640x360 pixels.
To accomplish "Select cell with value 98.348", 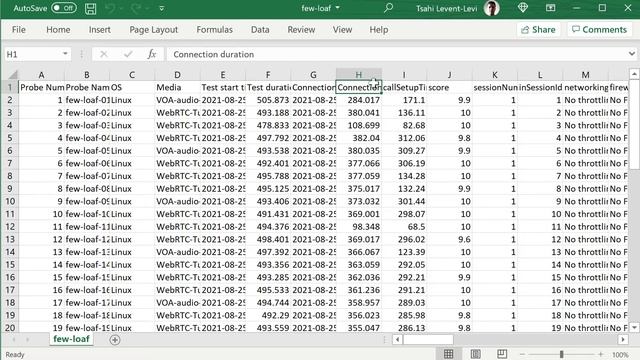I will click(x=359, y=227).
